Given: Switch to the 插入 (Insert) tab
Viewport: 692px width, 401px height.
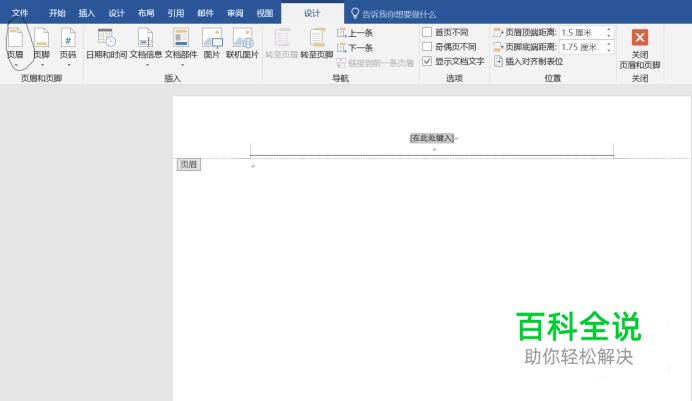Looking at the screenshot, I should (x=86, y=13).
